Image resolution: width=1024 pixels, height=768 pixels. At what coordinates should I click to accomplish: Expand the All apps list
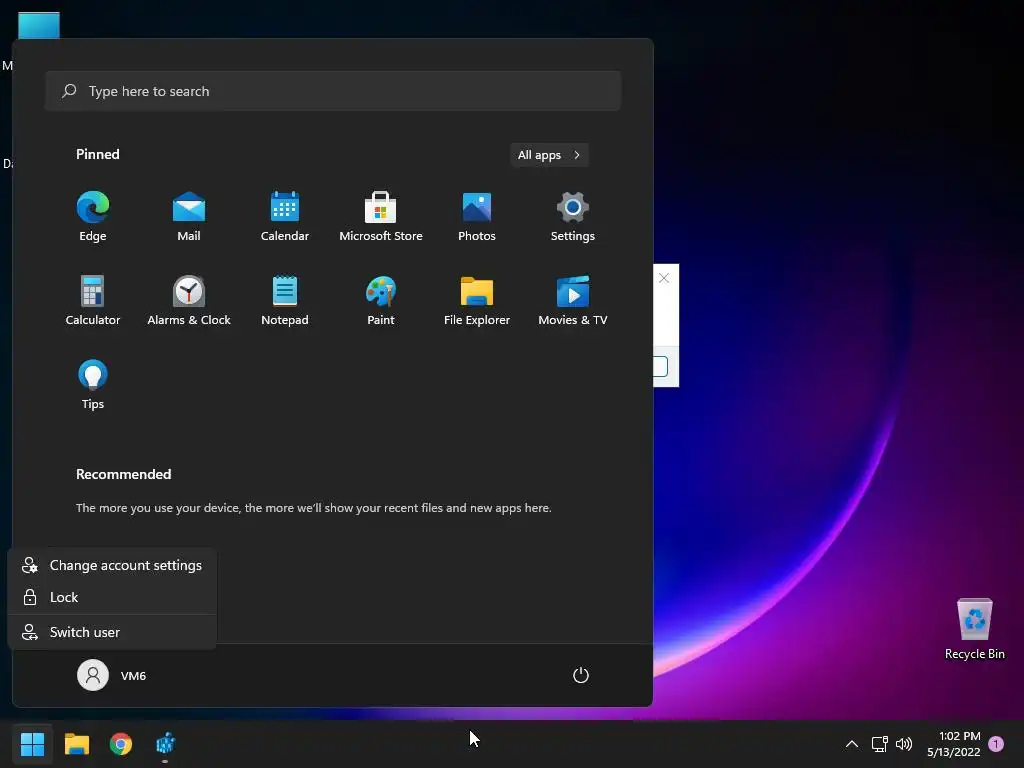(x=549, y=155)
